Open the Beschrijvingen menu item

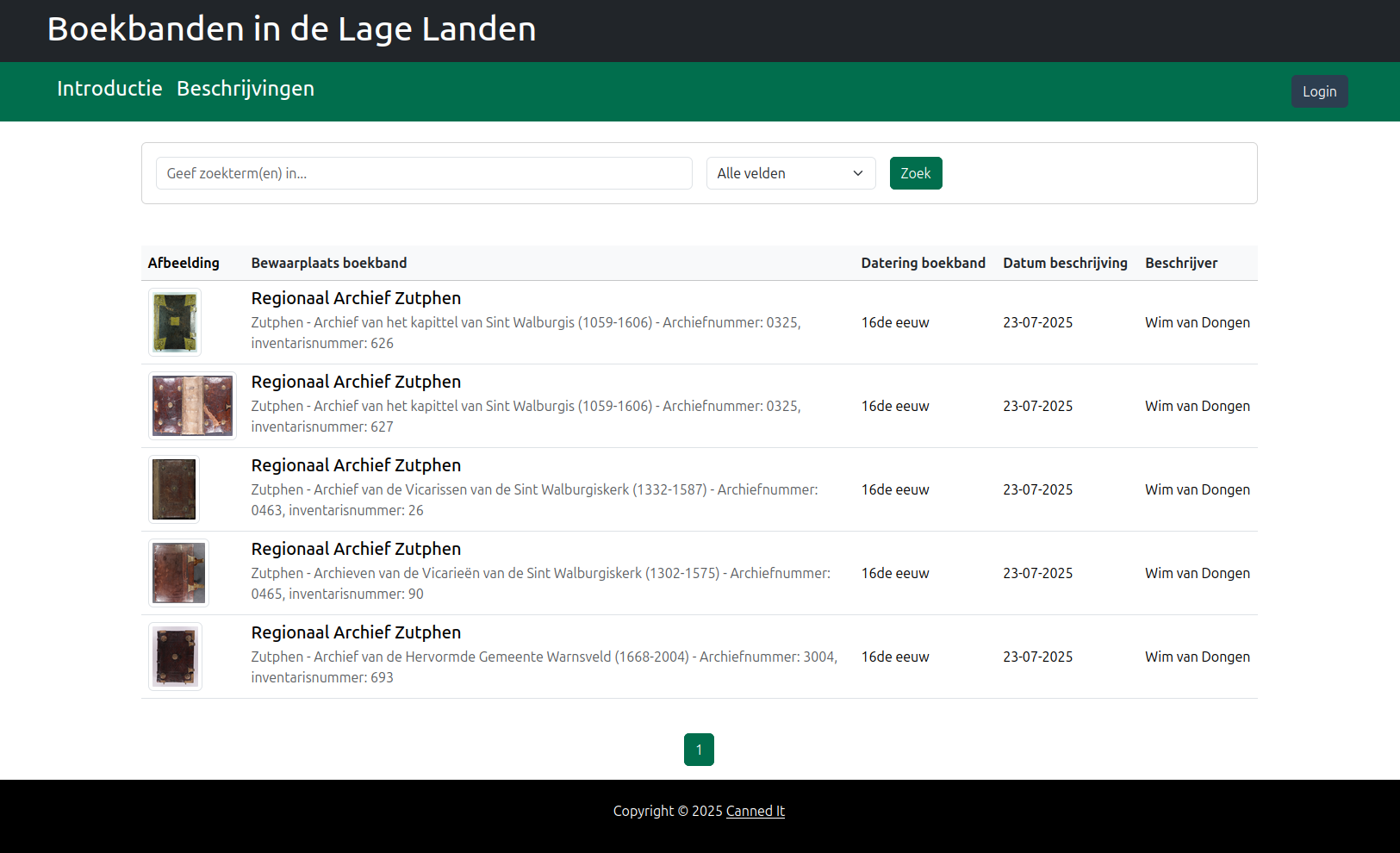246,89
